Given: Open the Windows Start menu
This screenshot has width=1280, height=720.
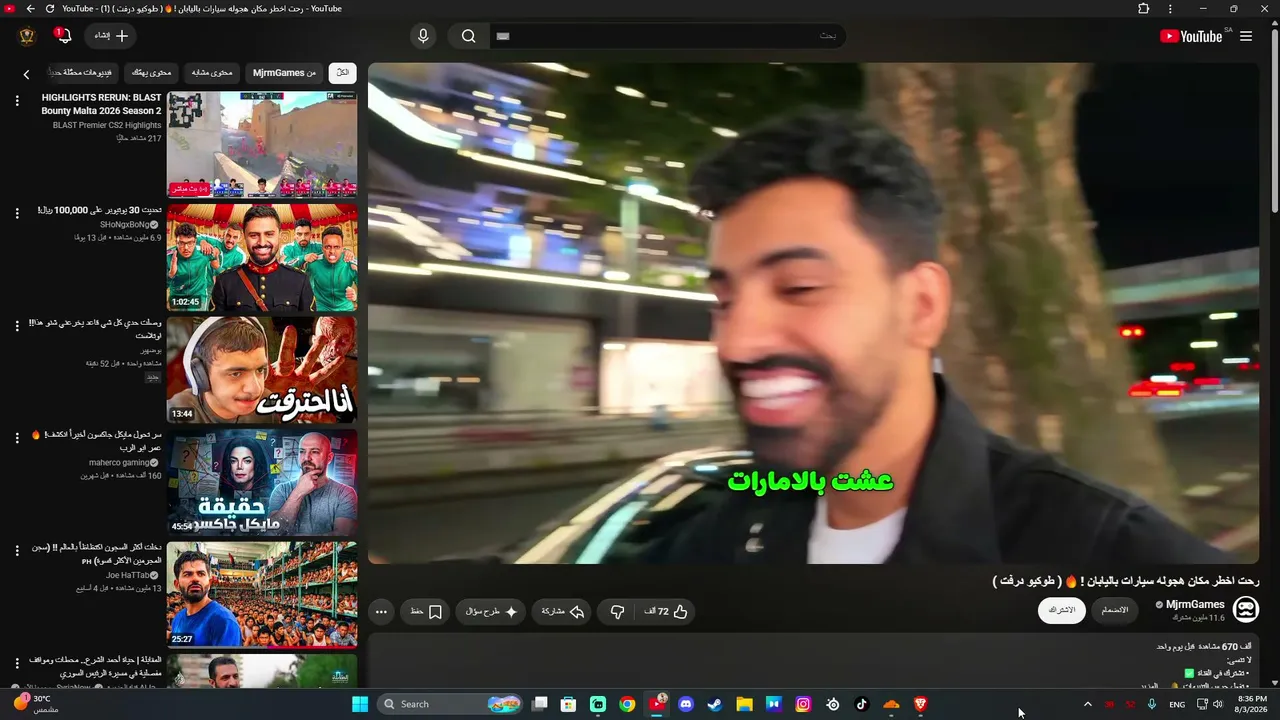Looking at the screenshot, I should pyautogui.click(x=360, y=704).
